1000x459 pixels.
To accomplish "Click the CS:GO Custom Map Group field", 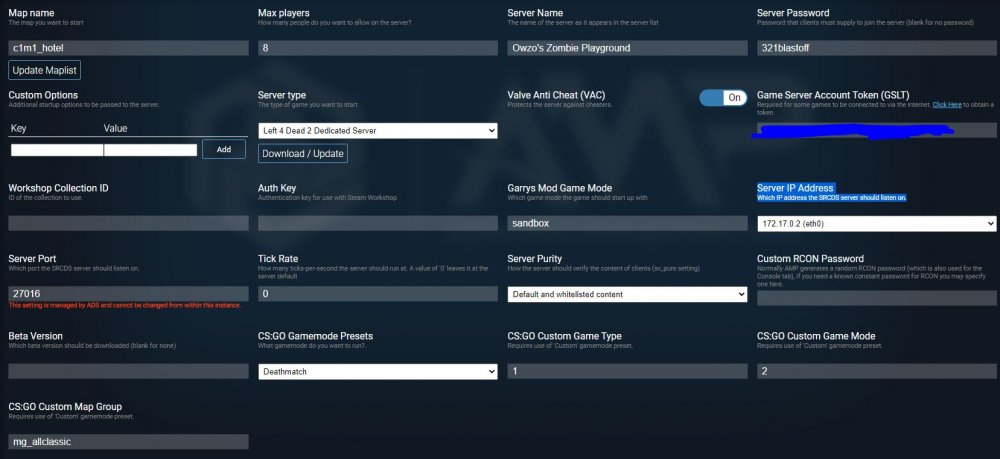I will (x=128, y=441).
